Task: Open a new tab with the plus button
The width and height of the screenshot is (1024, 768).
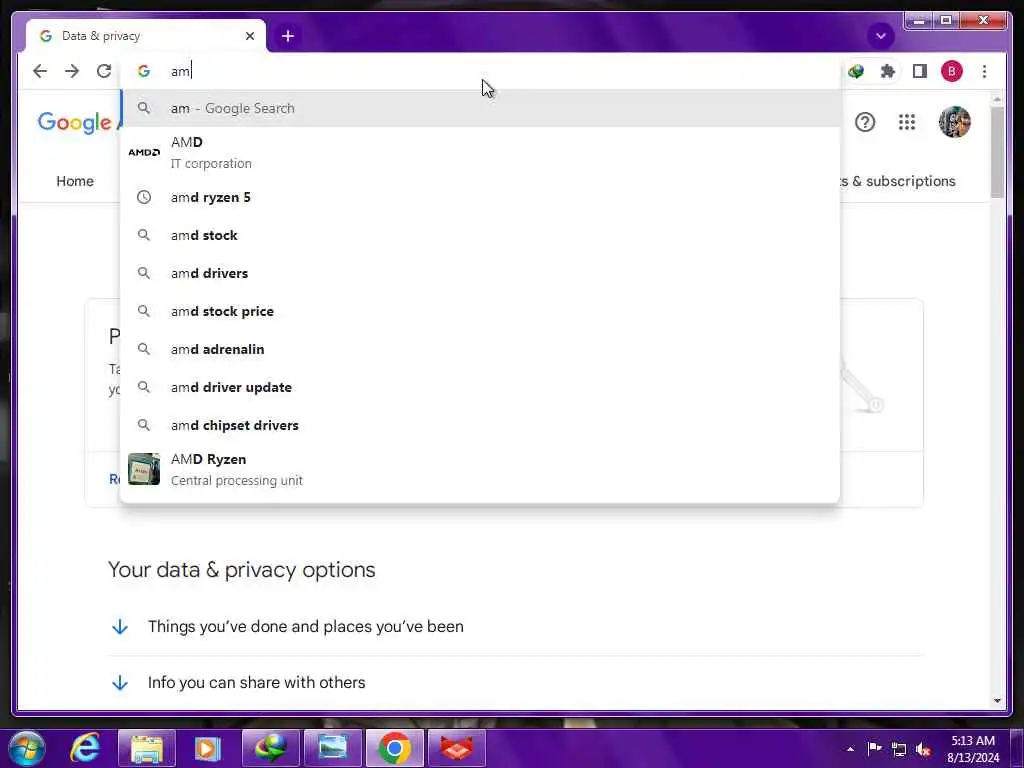Action: point(288,36)
